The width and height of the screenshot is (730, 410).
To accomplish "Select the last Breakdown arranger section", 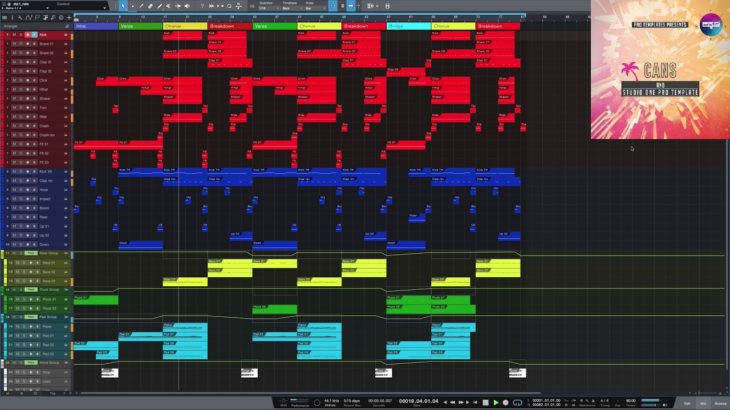I will [x=498, y=27].
